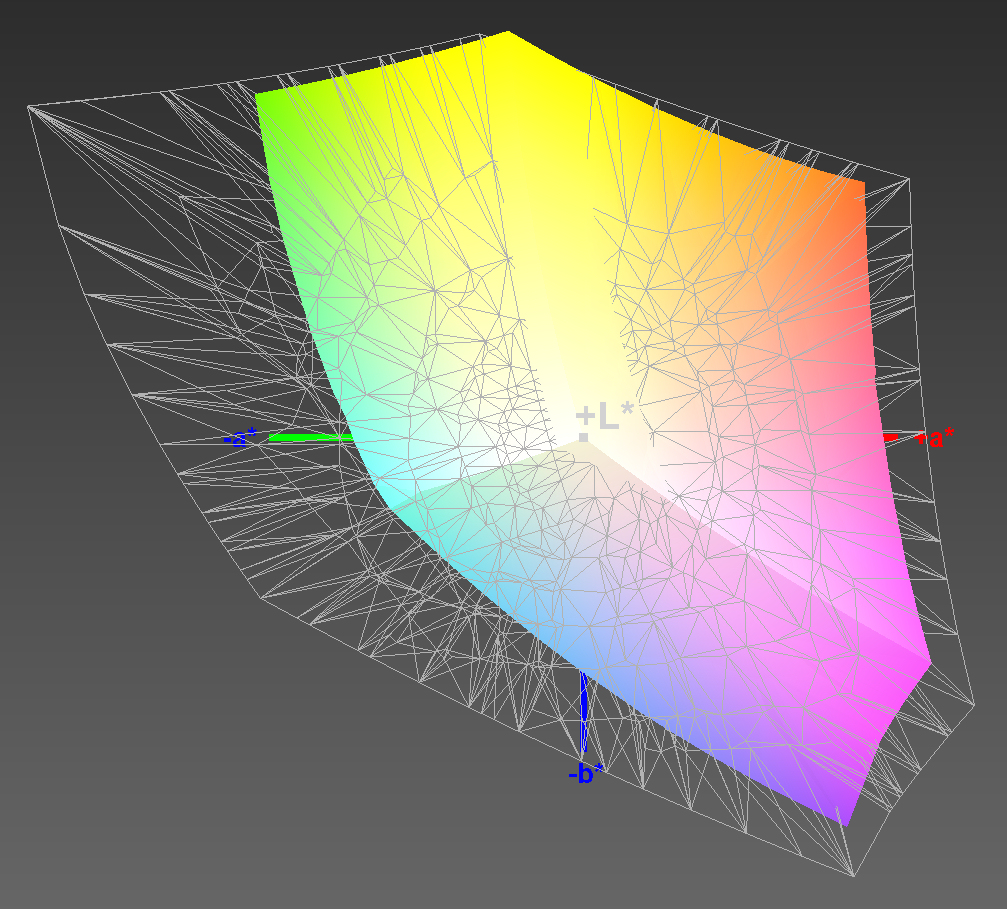Click the green -a* axis line

pos(311,437)
